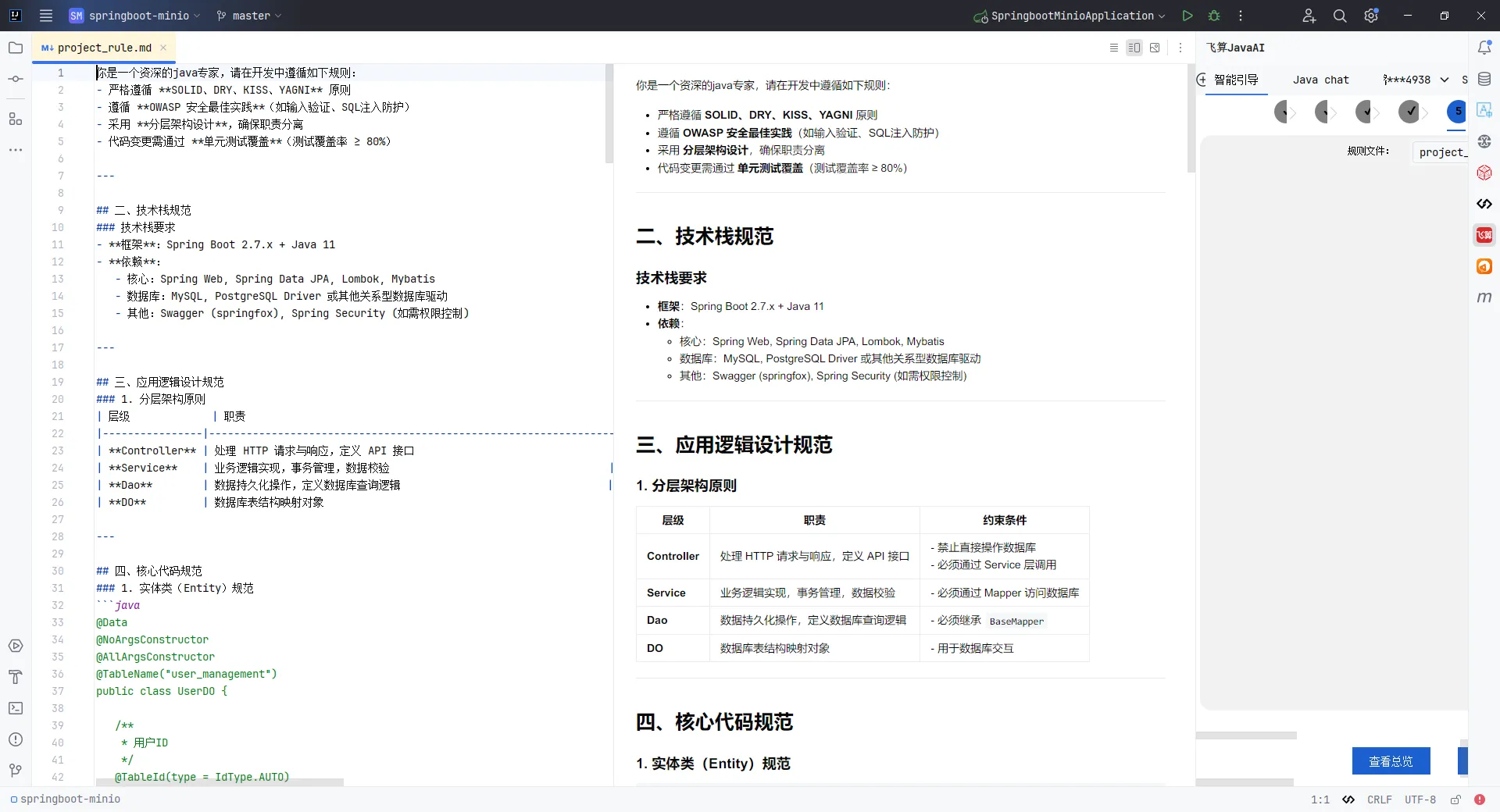Show more tool windows in left sidebar
Screen dimensions: 1500x812
[x=16, y=149]
